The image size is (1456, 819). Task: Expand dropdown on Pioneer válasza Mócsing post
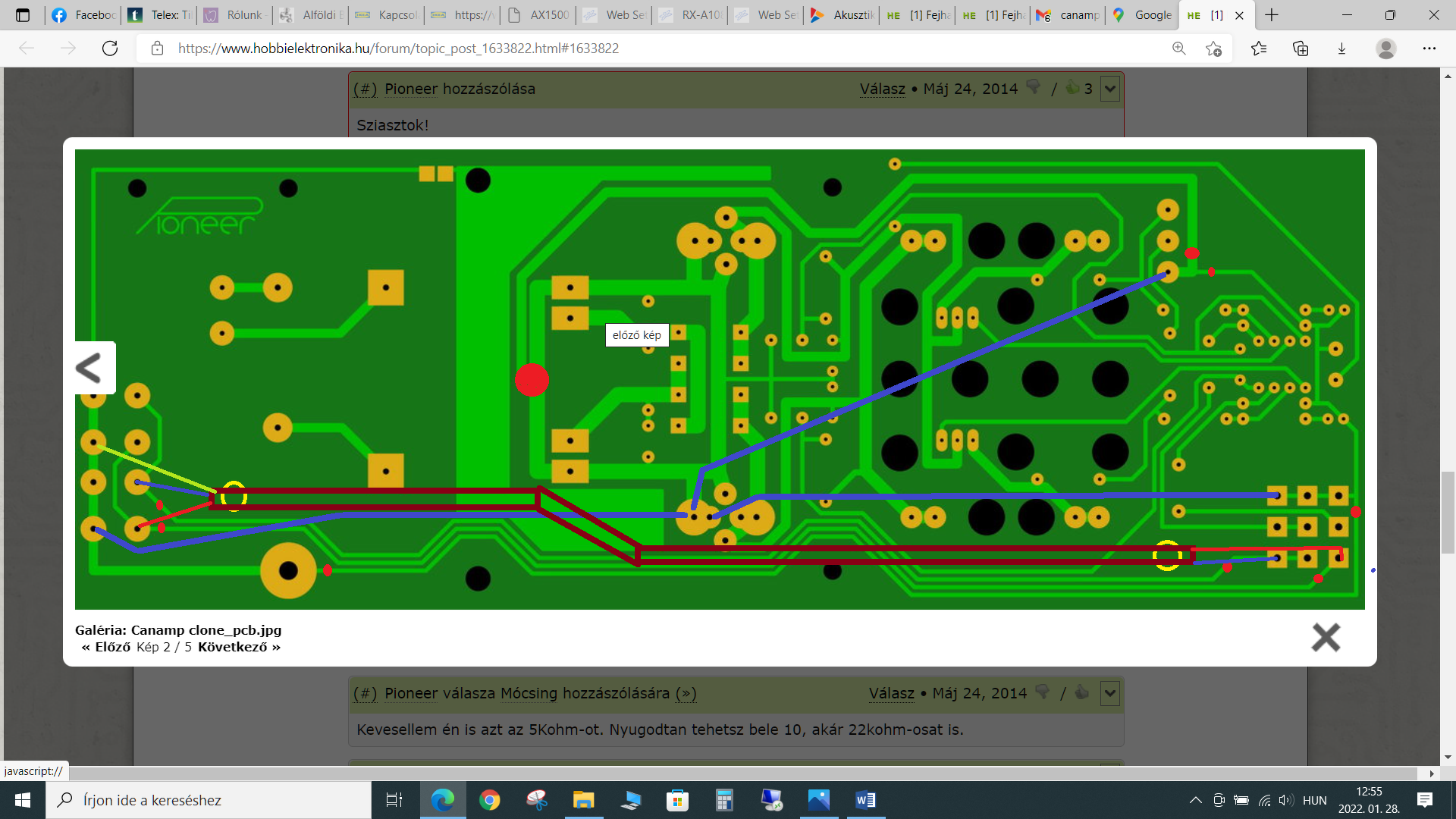click(1110, 693)
